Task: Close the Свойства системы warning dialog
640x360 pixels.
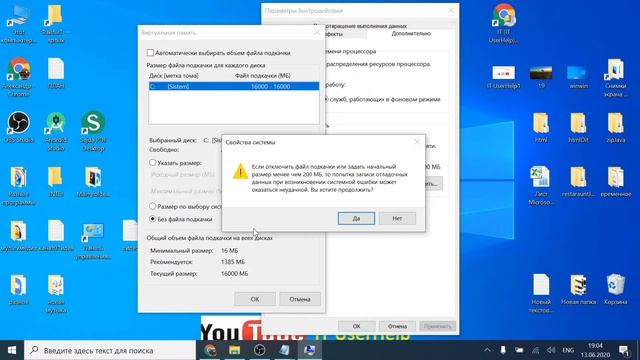Action: click(x=417, y=142)
